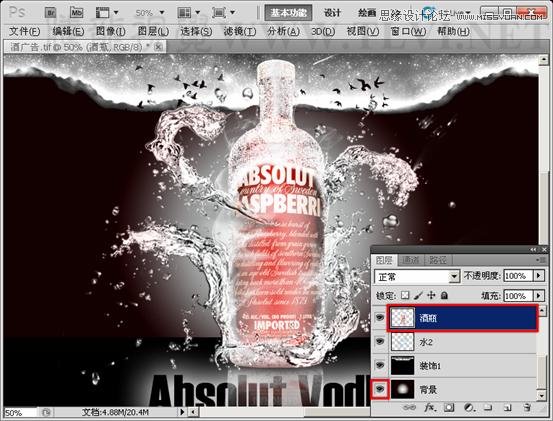
Task: Select the 水2 layer thumbnail
Action: point(402,341)
